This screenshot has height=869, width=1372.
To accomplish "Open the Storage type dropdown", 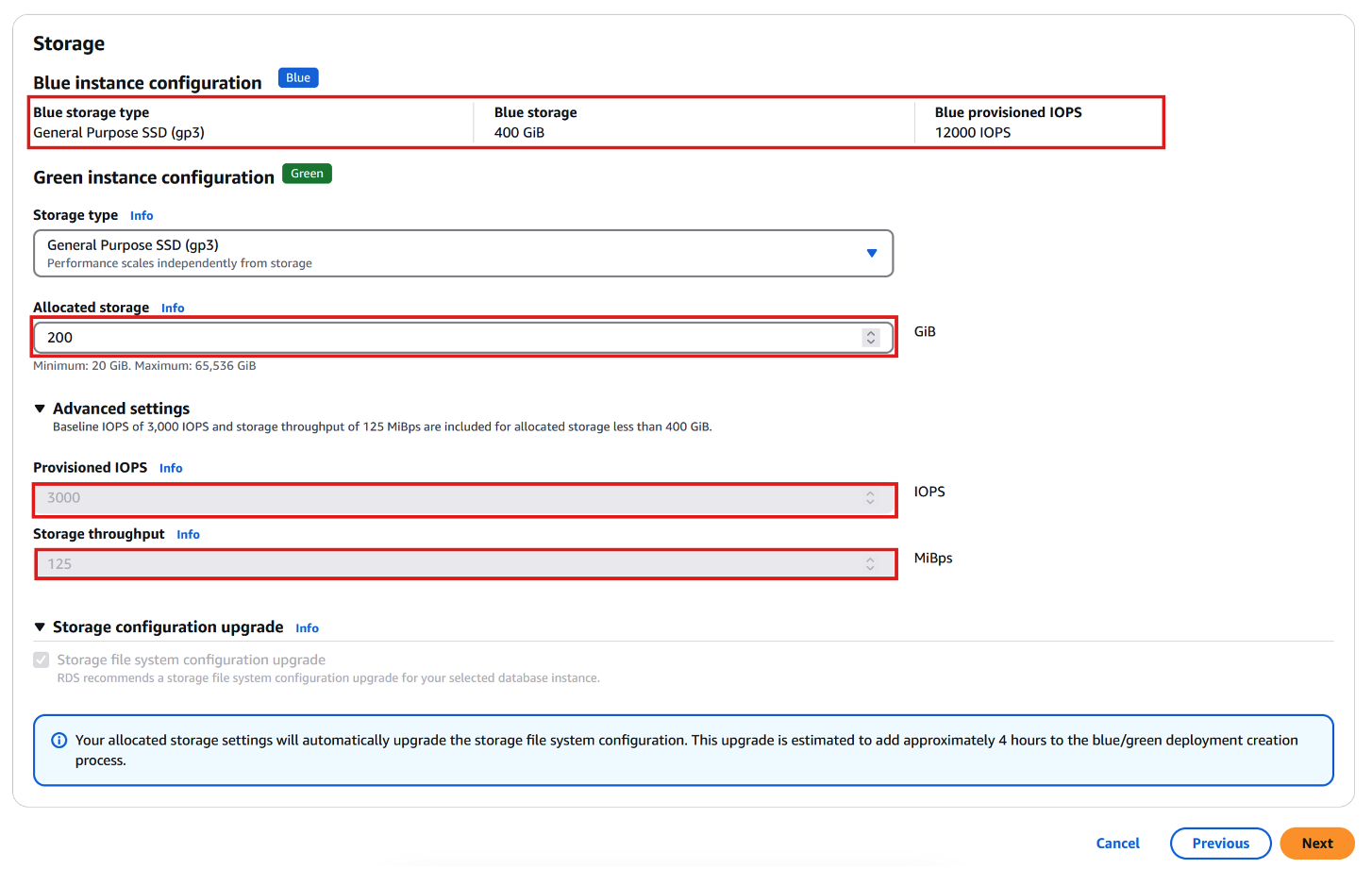I will (463, 254).
